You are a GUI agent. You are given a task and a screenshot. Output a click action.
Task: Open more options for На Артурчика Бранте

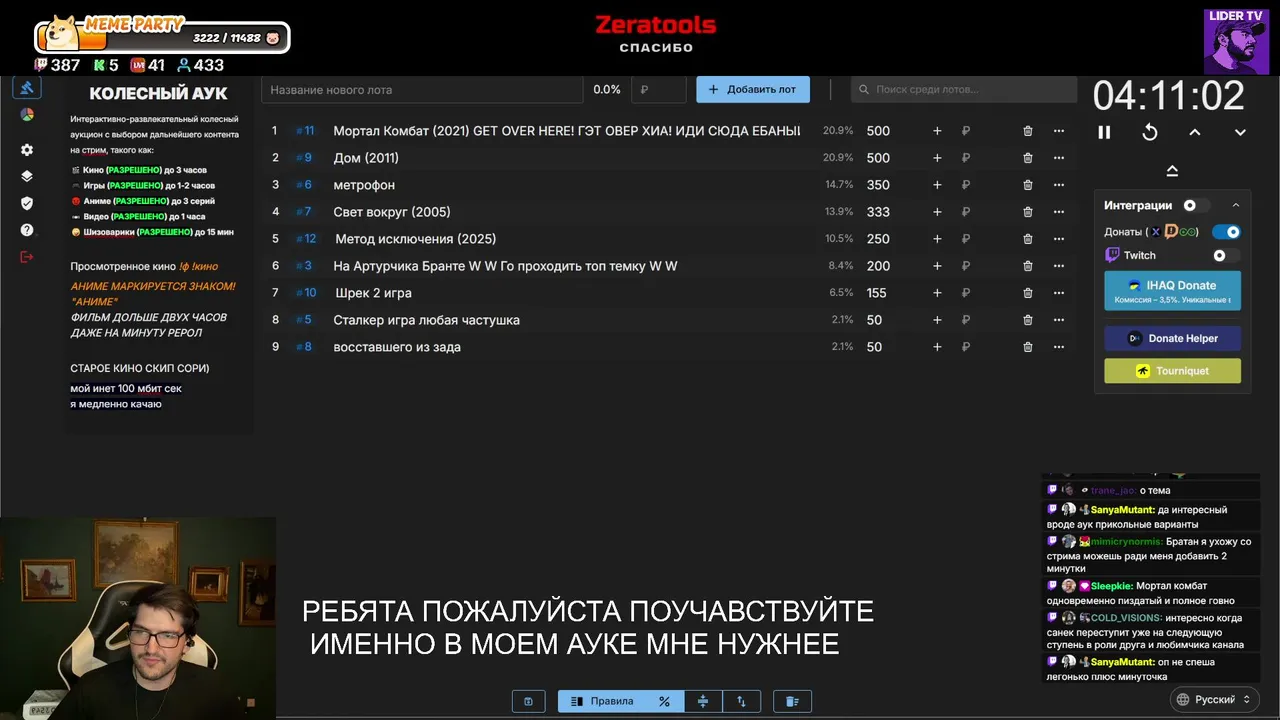(x=1059, y=266)
